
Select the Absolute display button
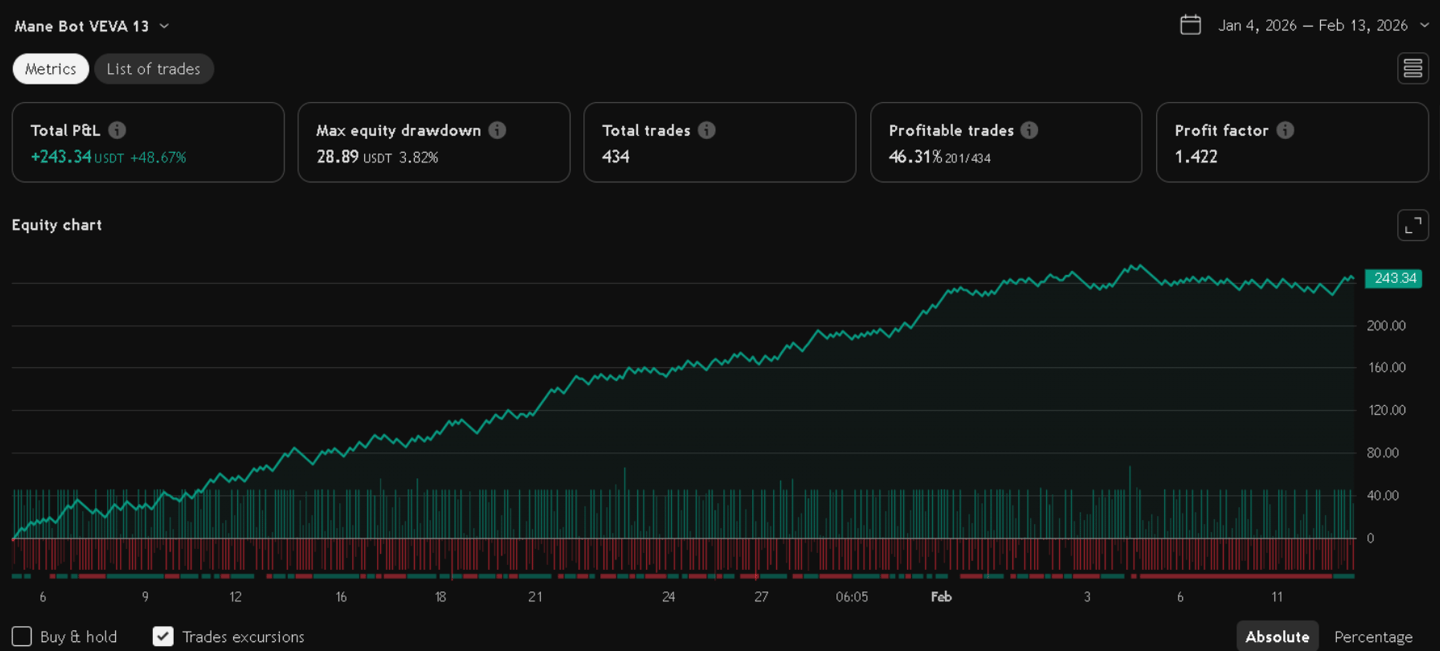click(x=1277, y=636)
